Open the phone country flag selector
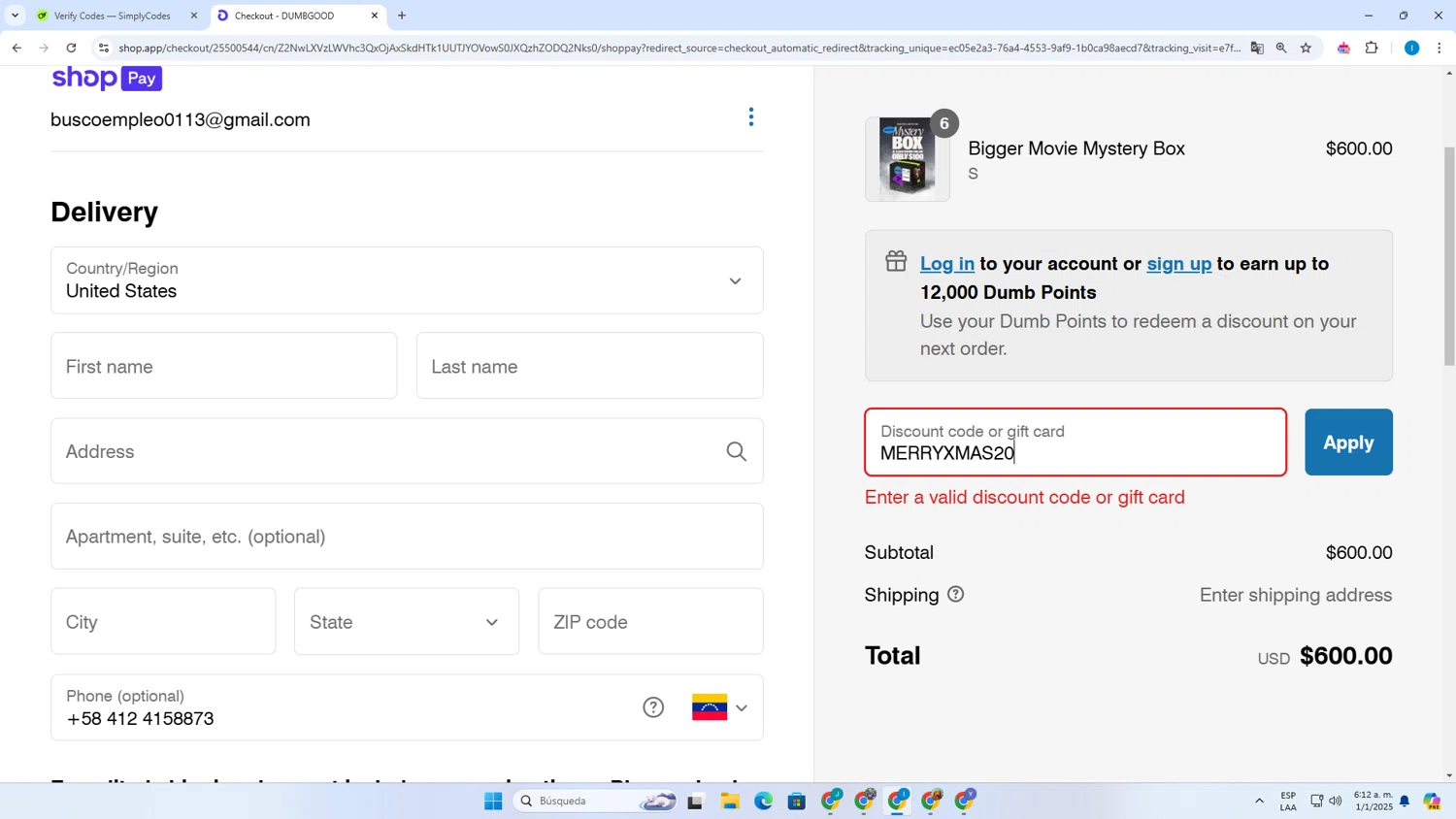This screenshot has height=819, width=1456. (x=719, y=707)
